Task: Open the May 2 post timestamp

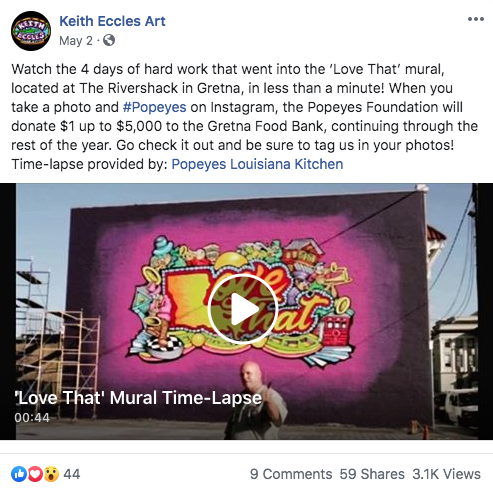Action: 76,41
